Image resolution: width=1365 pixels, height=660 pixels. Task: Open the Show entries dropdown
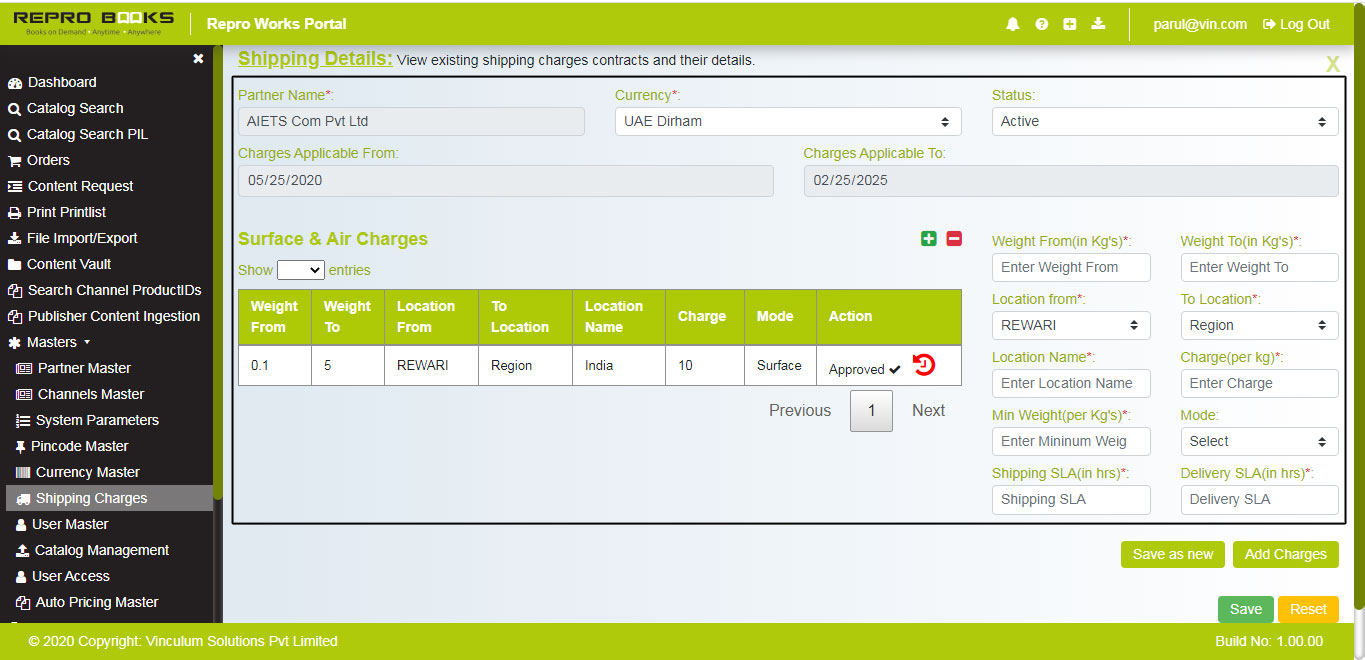(x=300, y=270)
